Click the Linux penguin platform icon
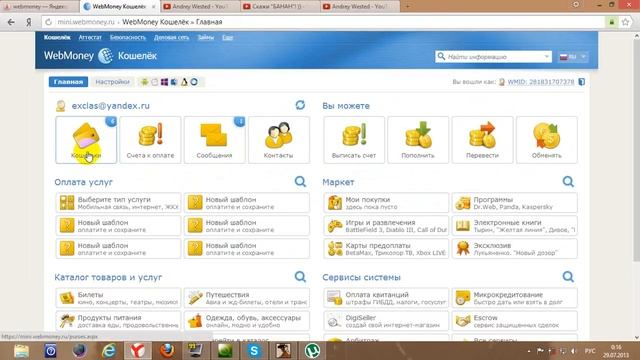This screenshot has width=640, height=360. (184, 82)
